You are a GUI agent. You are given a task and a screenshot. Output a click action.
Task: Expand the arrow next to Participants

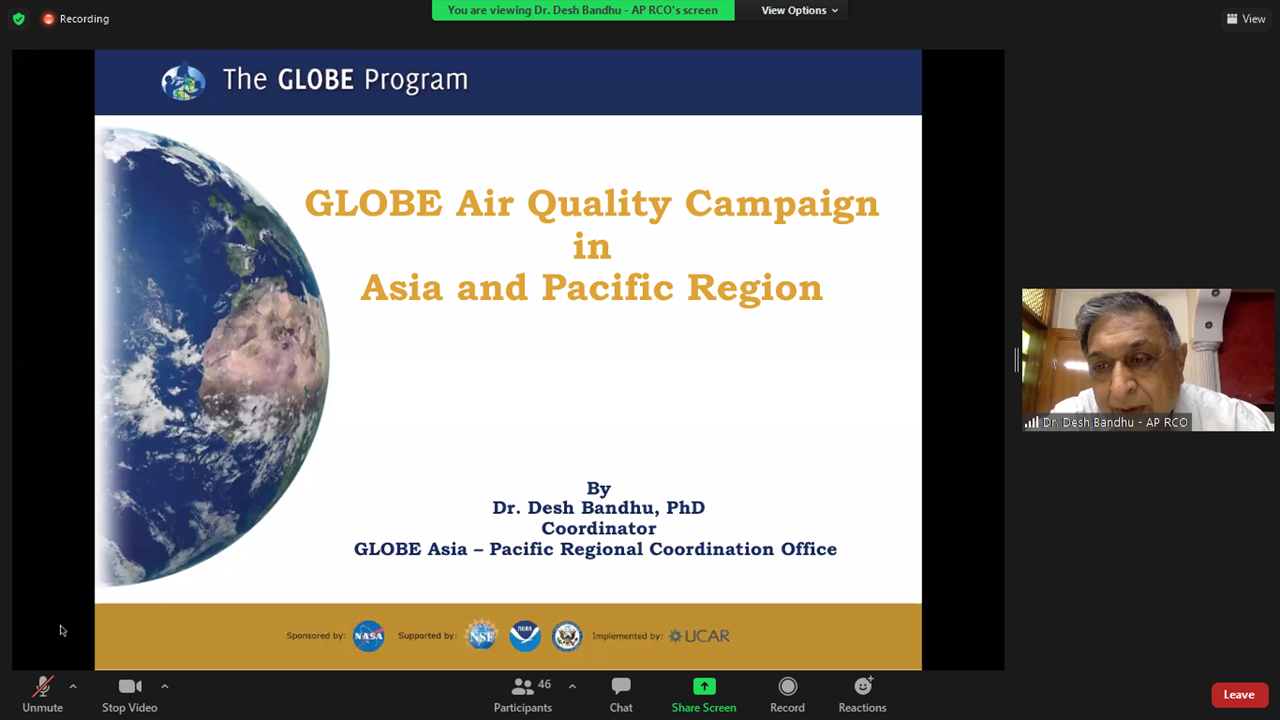pyautogui.click(x=572, y=686)
